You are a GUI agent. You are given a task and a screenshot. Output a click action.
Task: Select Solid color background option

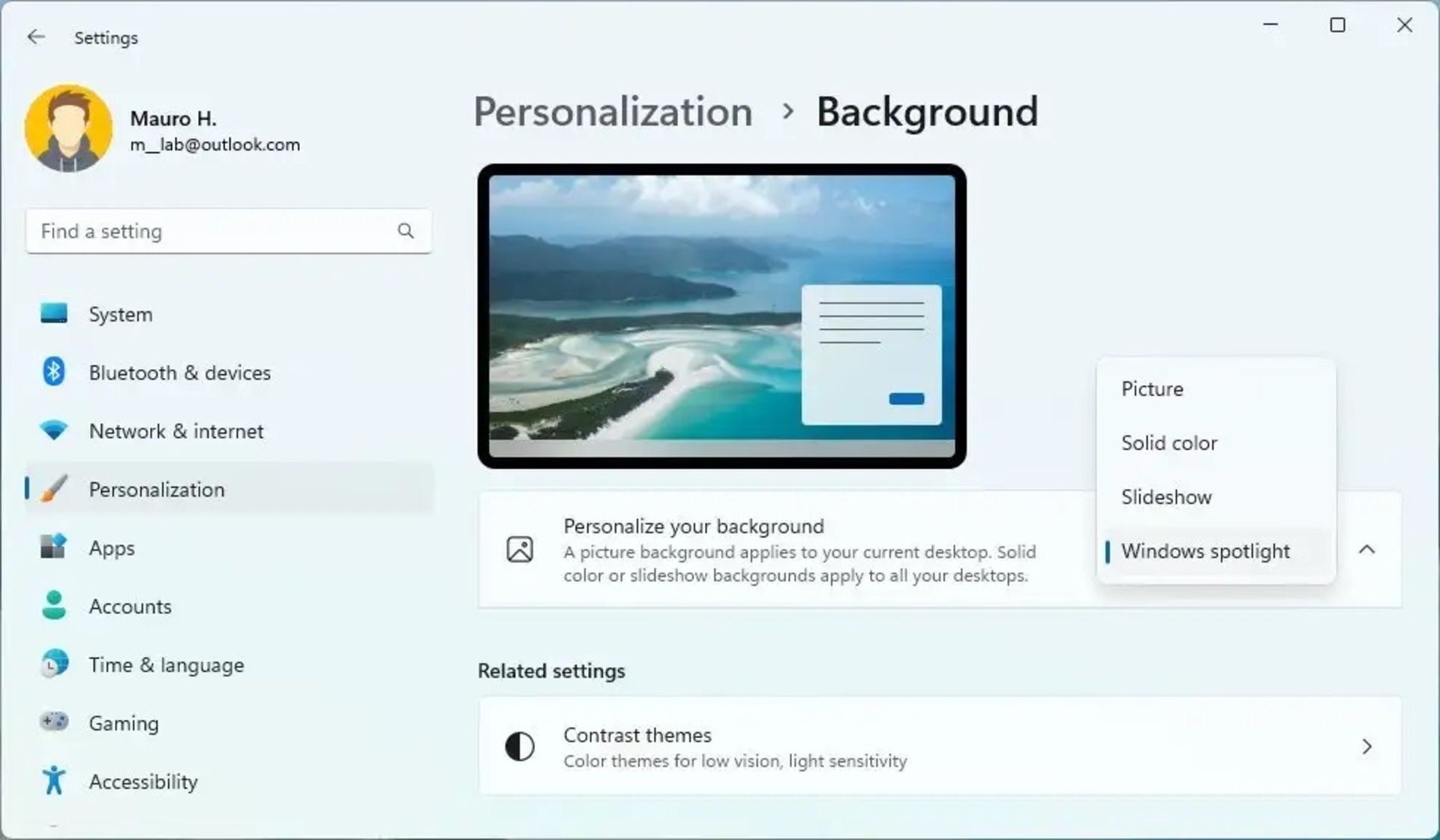(1169, 442)
